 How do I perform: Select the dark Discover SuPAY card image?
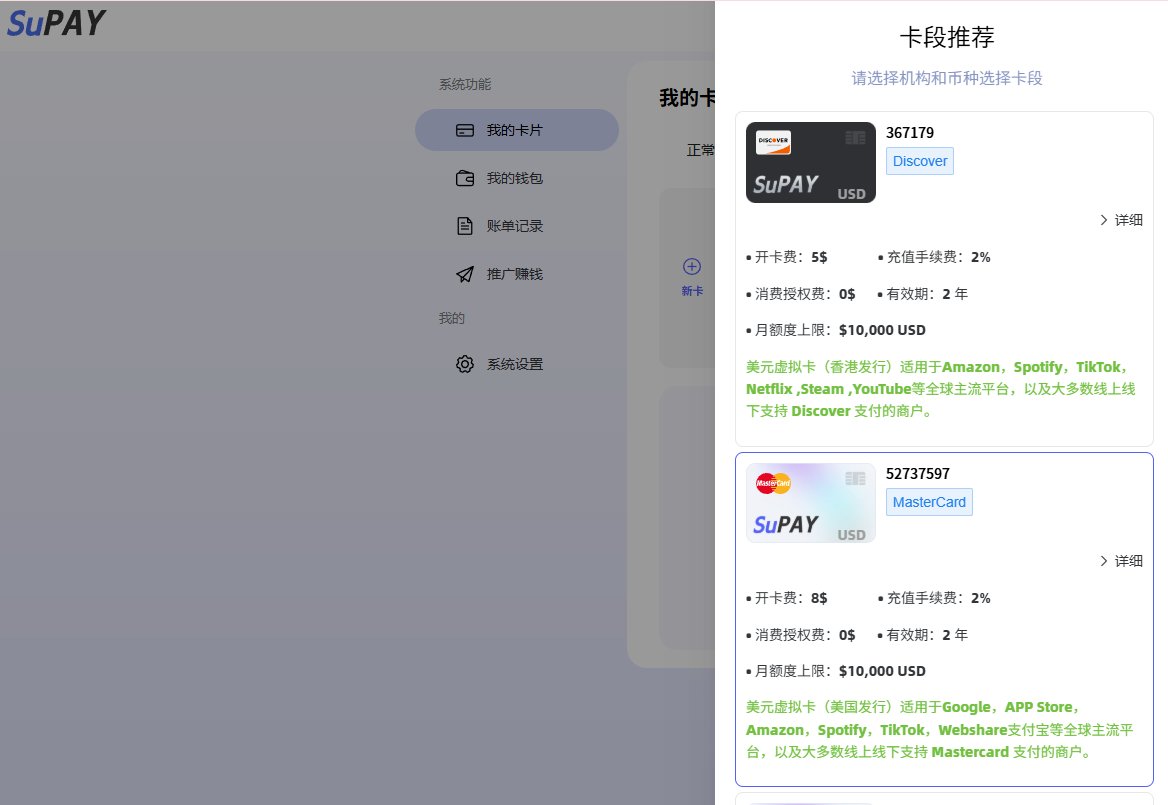(x=810, y=162)
